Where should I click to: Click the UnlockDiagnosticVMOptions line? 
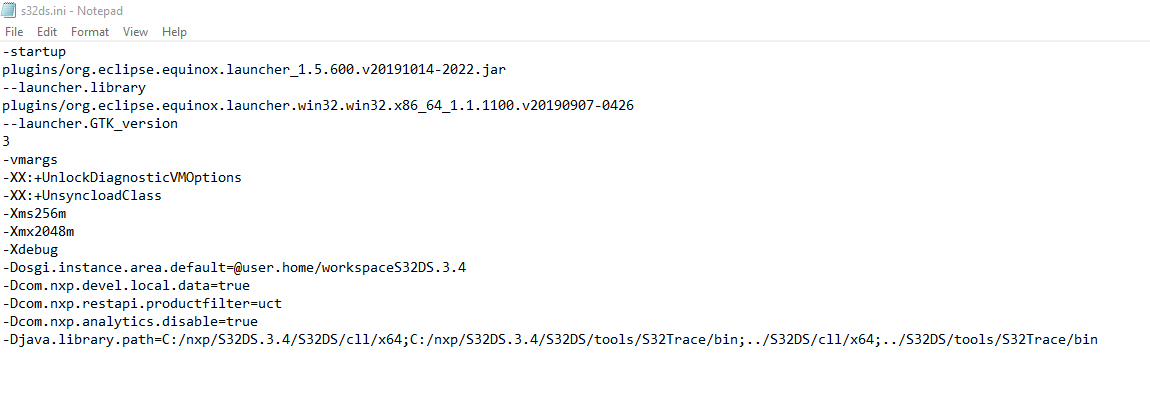pyautogui.click(x=122, y=178)
